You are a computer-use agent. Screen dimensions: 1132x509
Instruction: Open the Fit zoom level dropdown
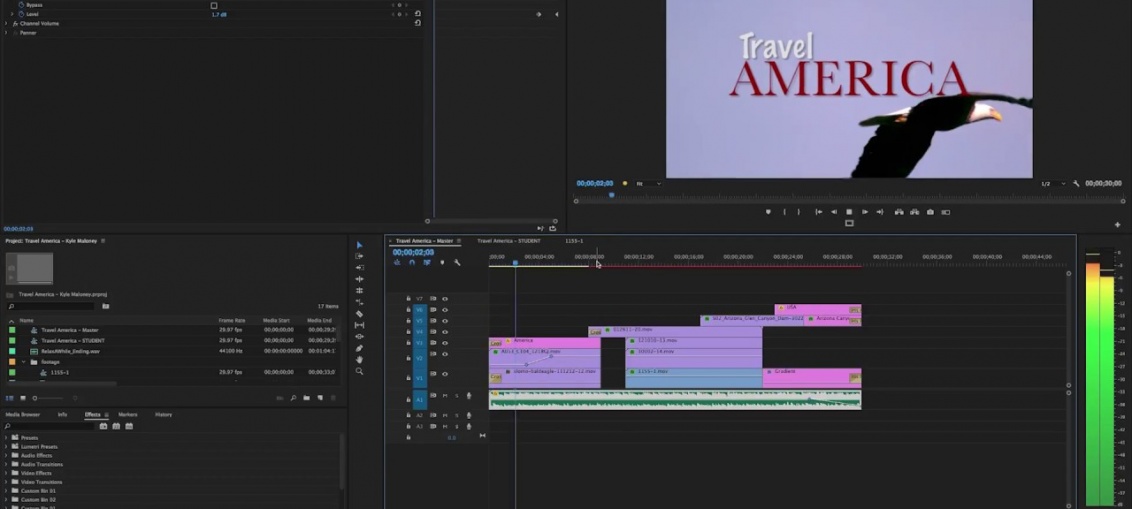pos(648,184)
